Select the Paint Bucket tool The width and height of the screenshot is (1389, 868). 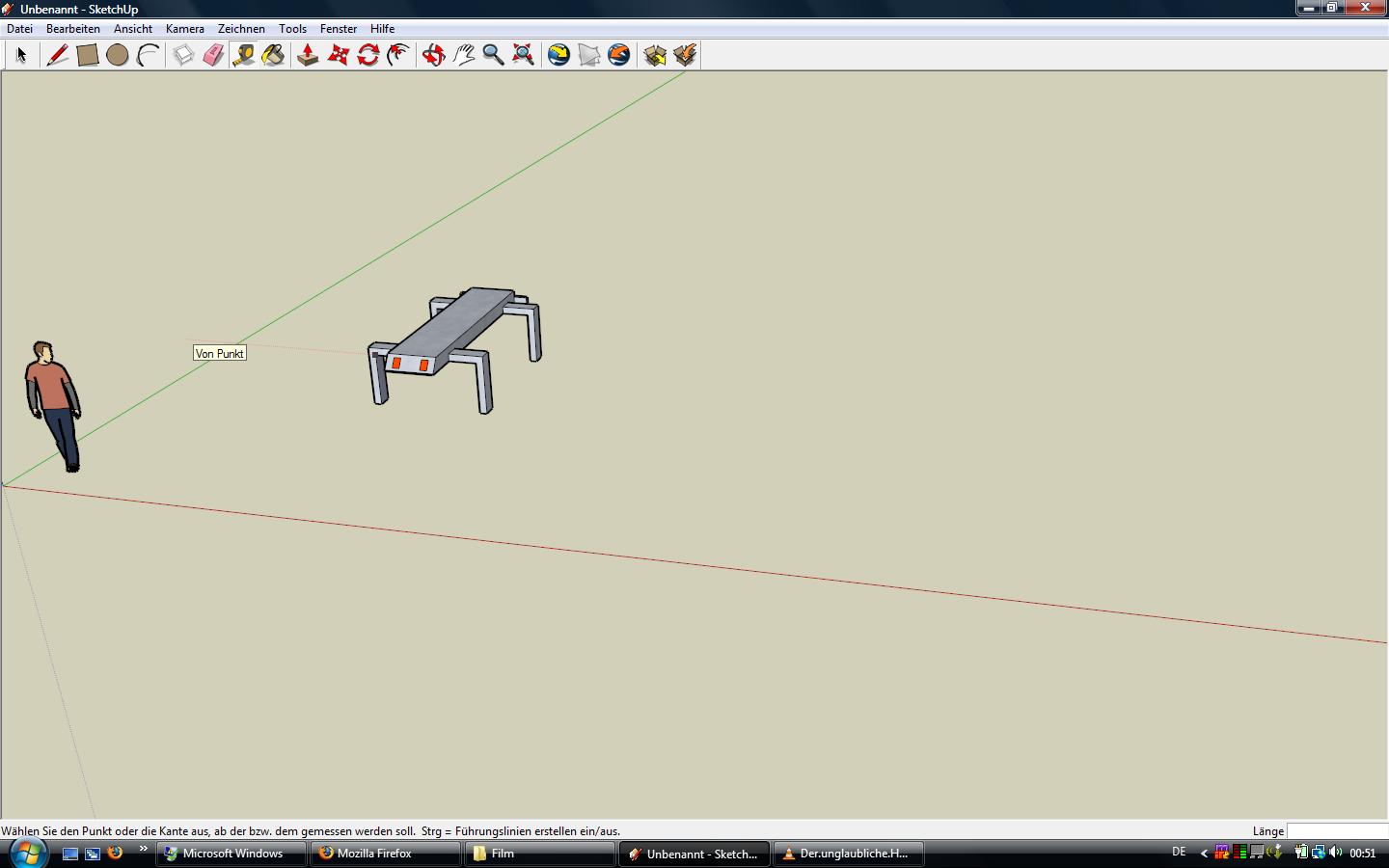(x=274, y=55)
